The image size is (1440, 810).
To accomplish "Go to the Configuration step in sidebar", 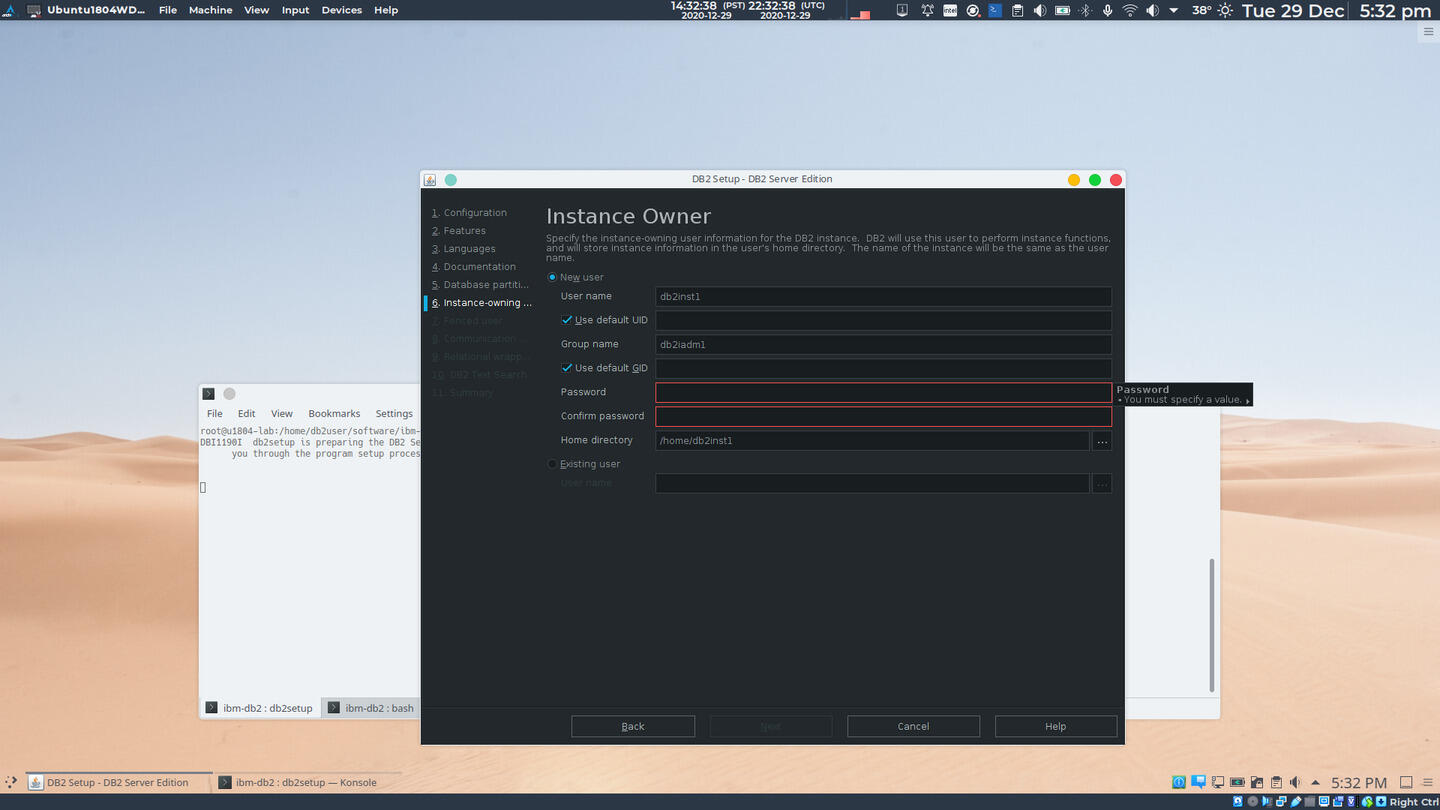I will [x=469, y=213].
